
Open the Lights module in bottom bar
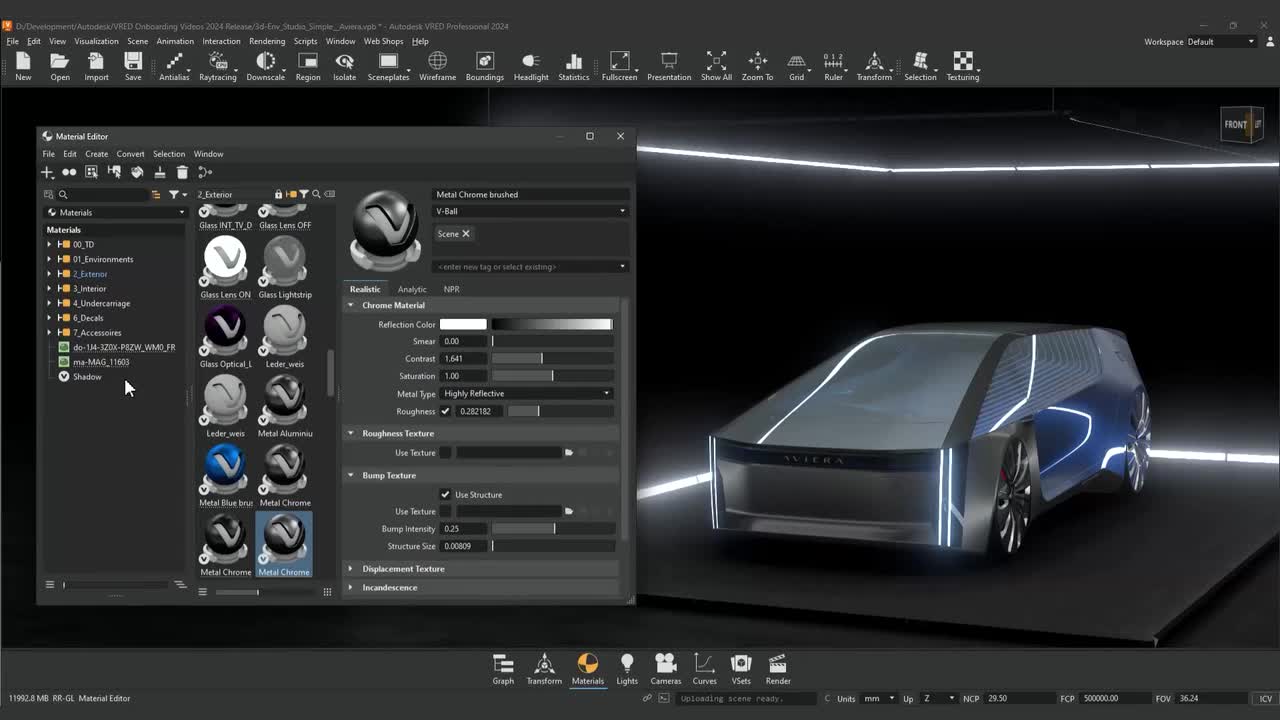pyautogui.click(x=627, y=669)
